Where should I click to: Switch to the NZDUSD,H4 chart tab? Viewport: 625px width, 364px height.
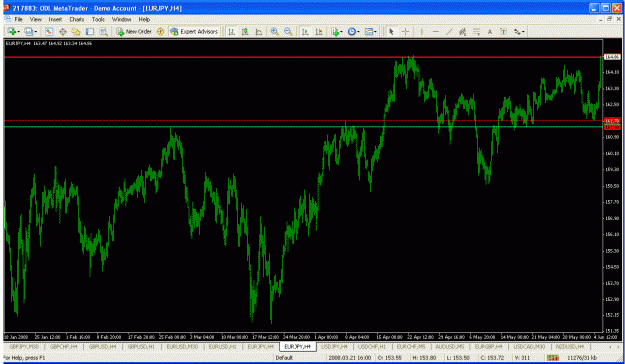(x=570, y=347)
